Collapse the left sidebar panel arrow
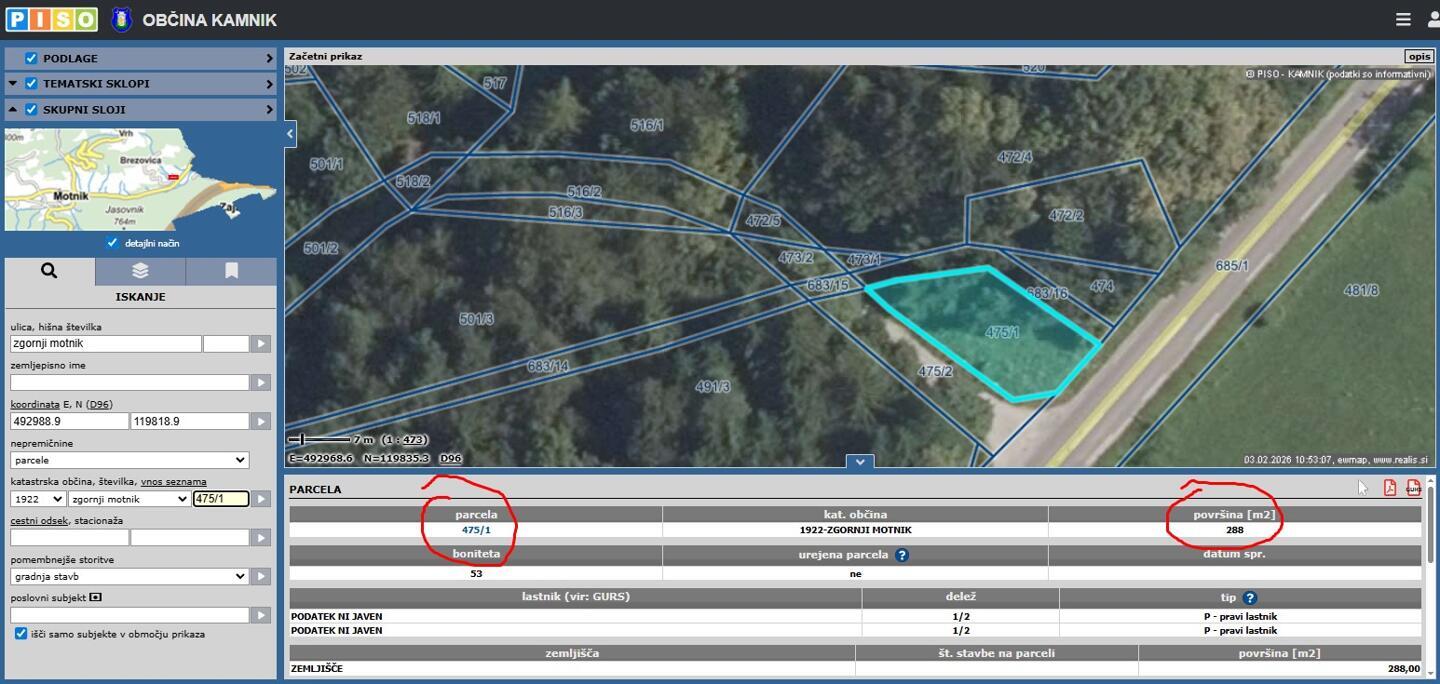 [290, 133]
